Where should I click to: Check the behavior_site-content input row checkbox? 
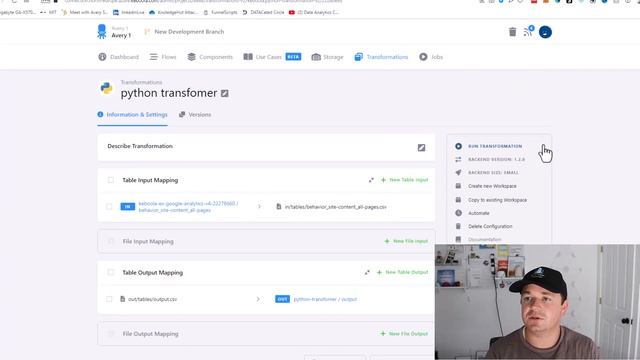click(109, 207)
